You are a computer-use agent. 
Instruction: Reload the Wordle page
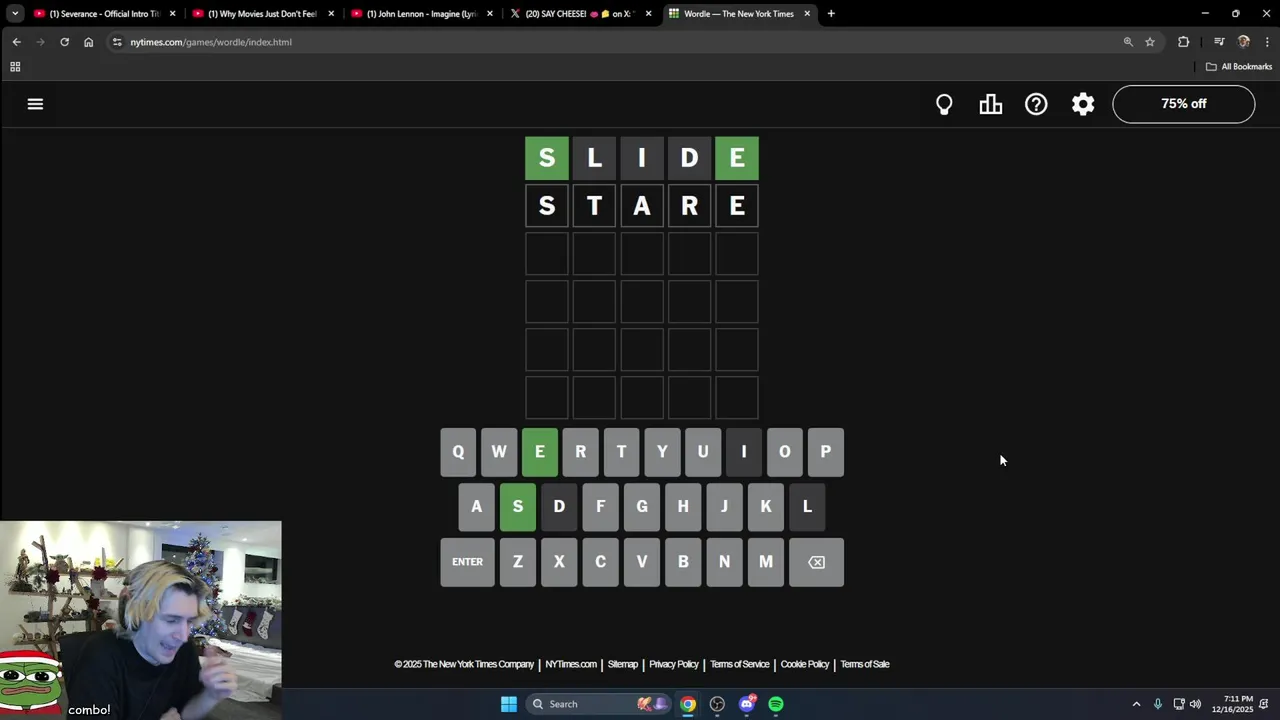click(65, 42)
